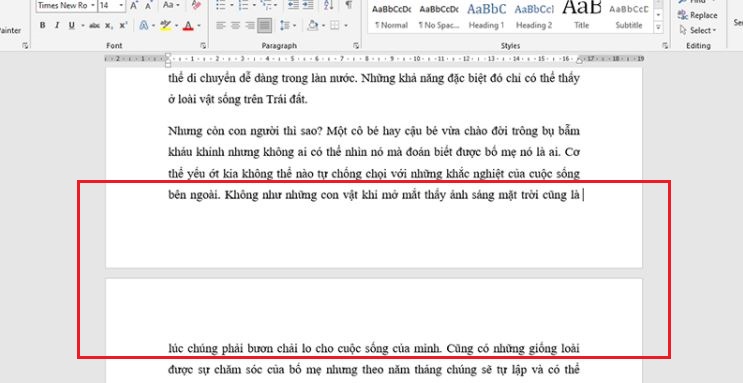The width and height of the screenshot is (743, 383).
Task: Open Line and Paragraph Spacing menu
Action: click(288, 25)
